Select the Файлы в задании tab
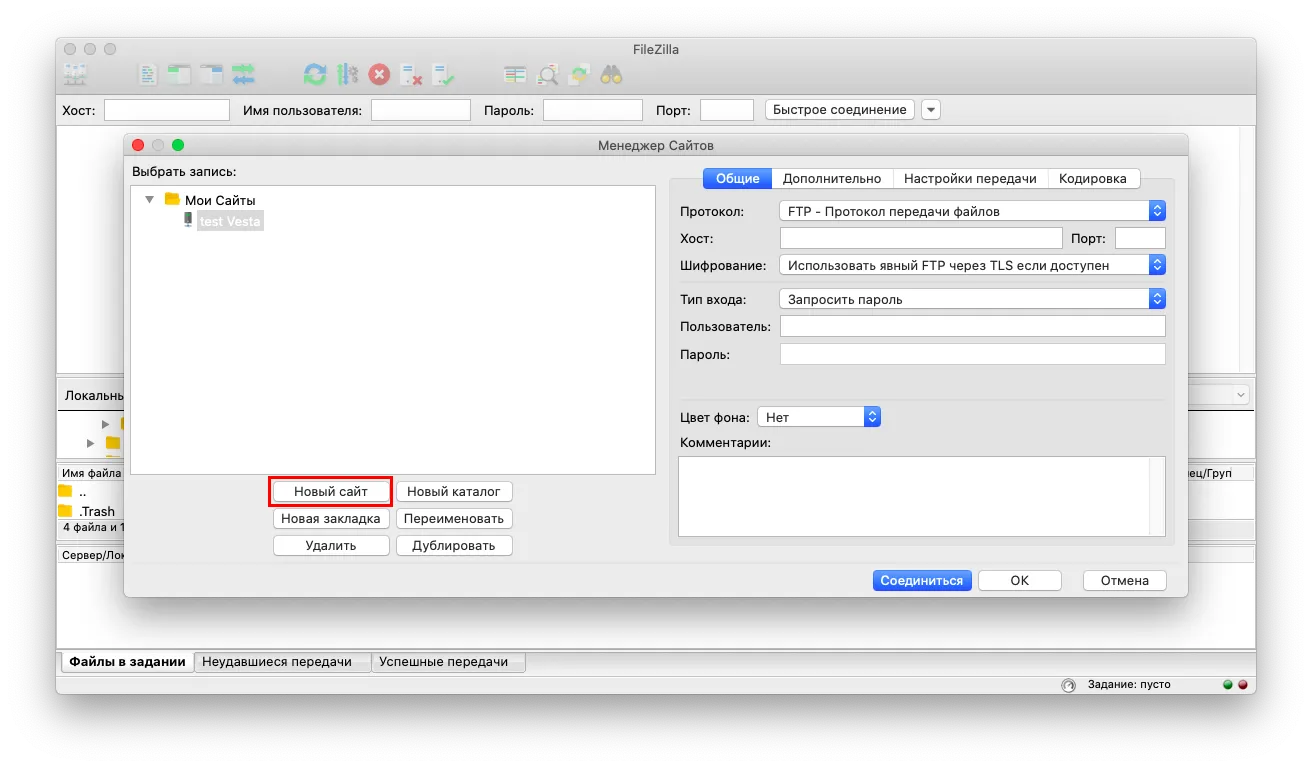 click(127, 661)
